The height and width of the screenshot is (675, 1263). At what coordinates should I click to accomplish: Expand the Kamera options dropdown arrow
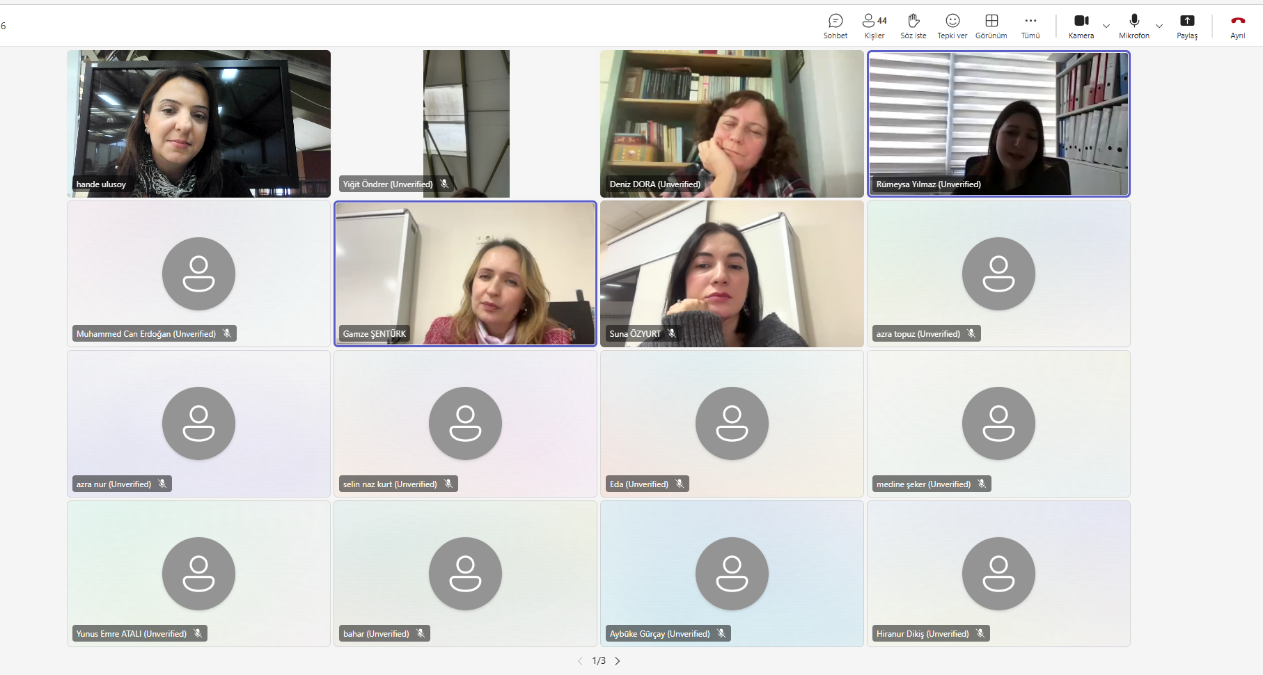tap(1106, 26)
